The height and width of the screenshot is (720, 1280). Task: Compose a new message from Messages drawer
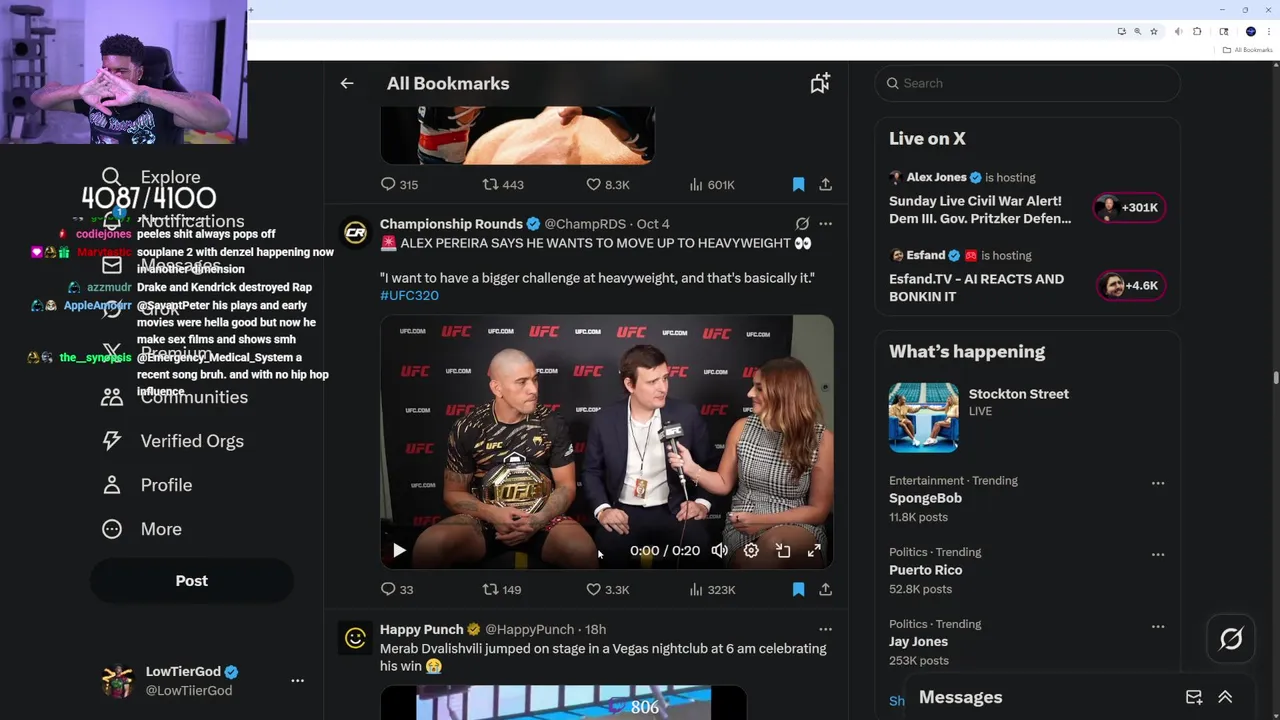click(x=1194, y=697)
